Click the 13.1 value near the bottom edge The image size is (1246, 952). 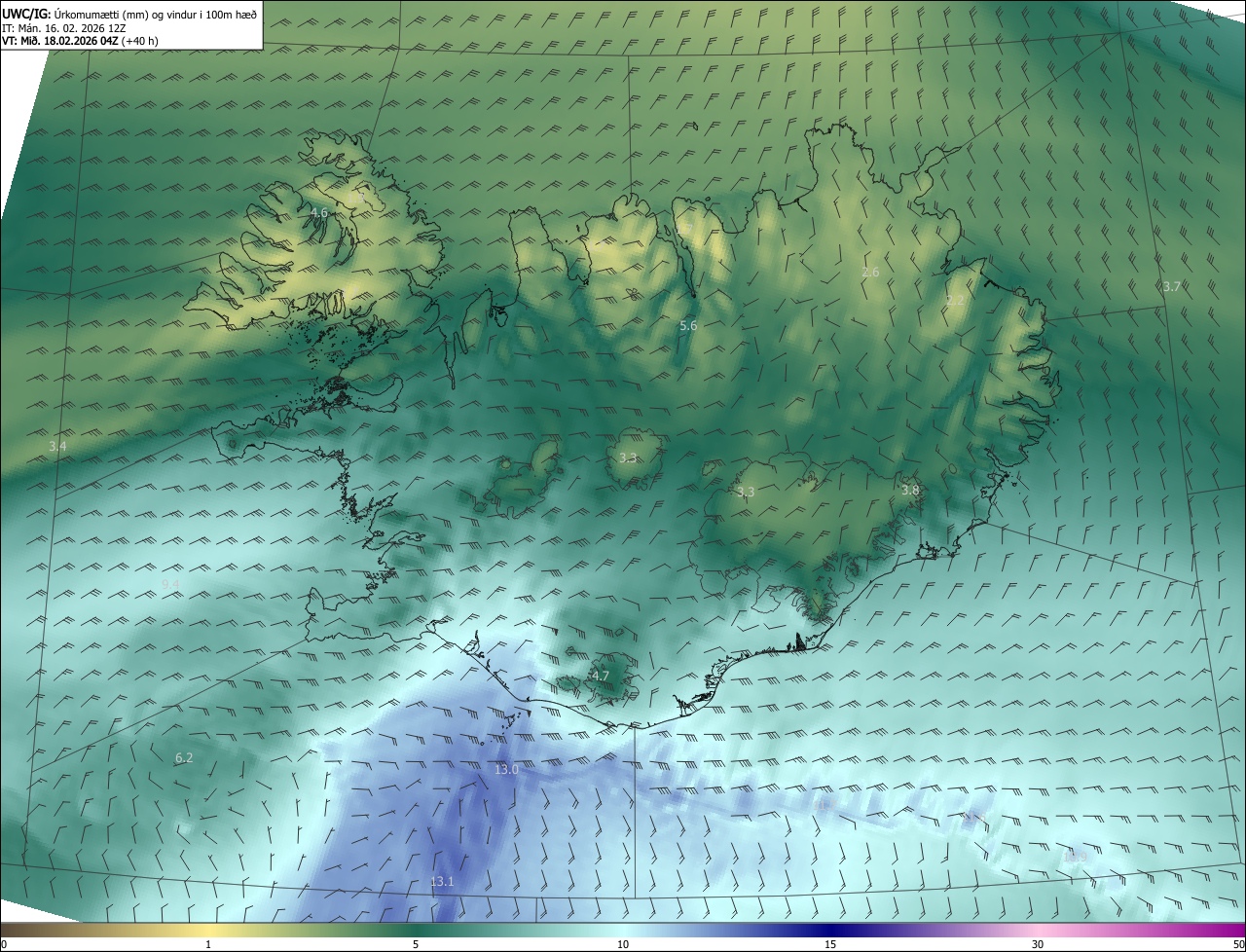(x=442, y=882)
